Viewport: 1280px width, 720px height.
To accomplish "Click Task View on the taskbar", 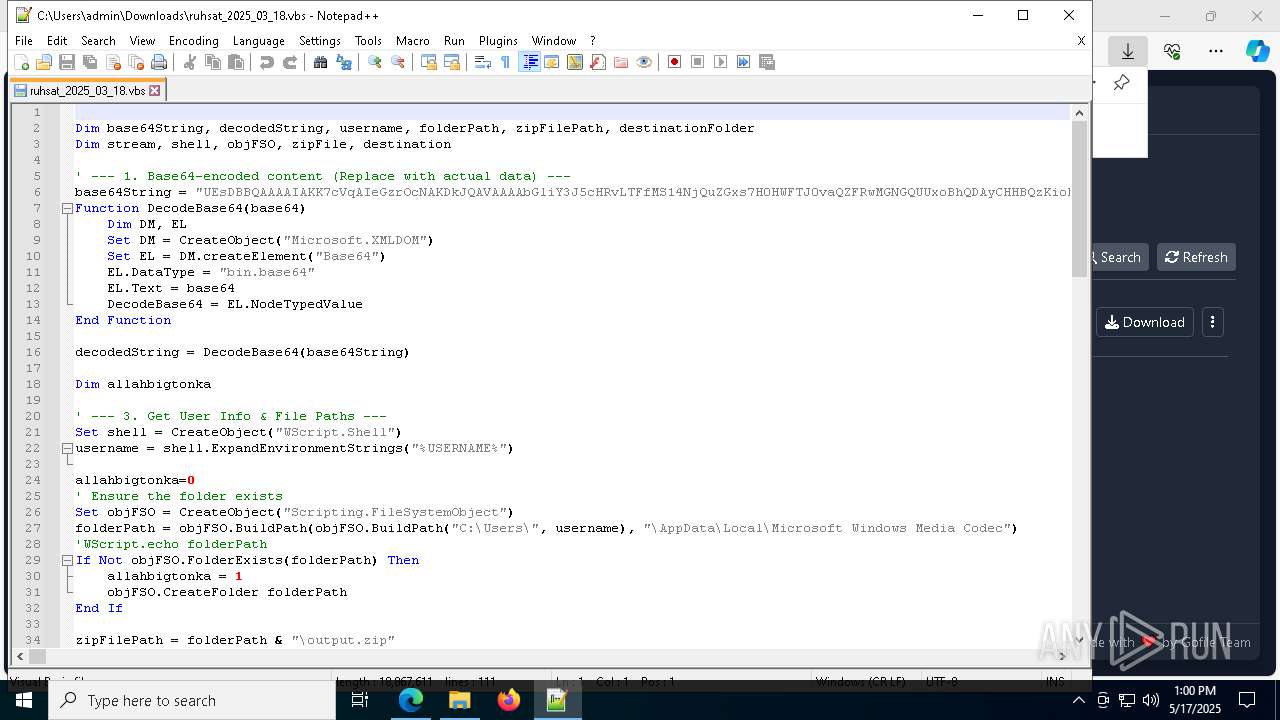I will [x=360, y=700].
